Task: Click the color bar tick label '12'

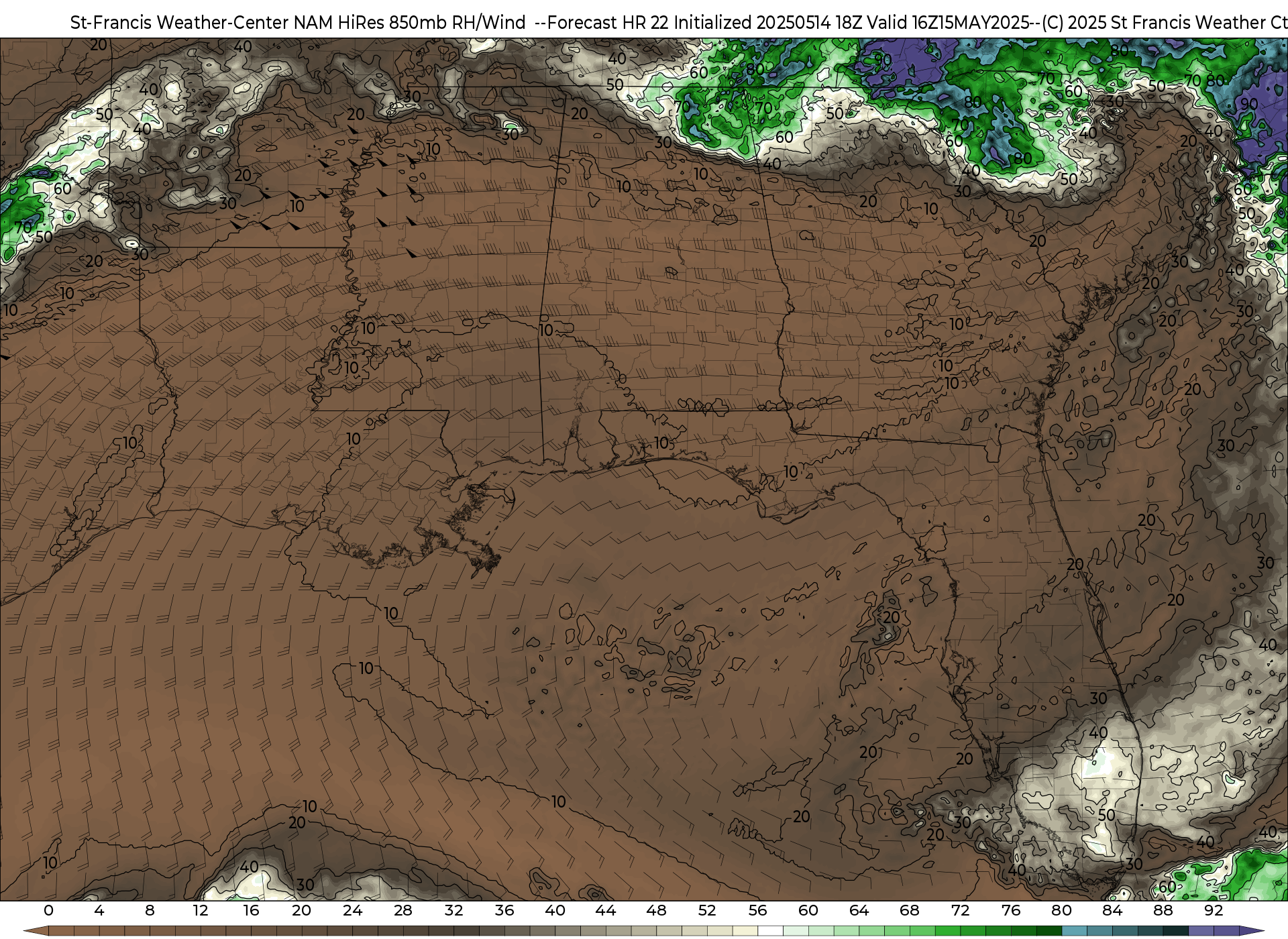Action: [x=201, y=911]
